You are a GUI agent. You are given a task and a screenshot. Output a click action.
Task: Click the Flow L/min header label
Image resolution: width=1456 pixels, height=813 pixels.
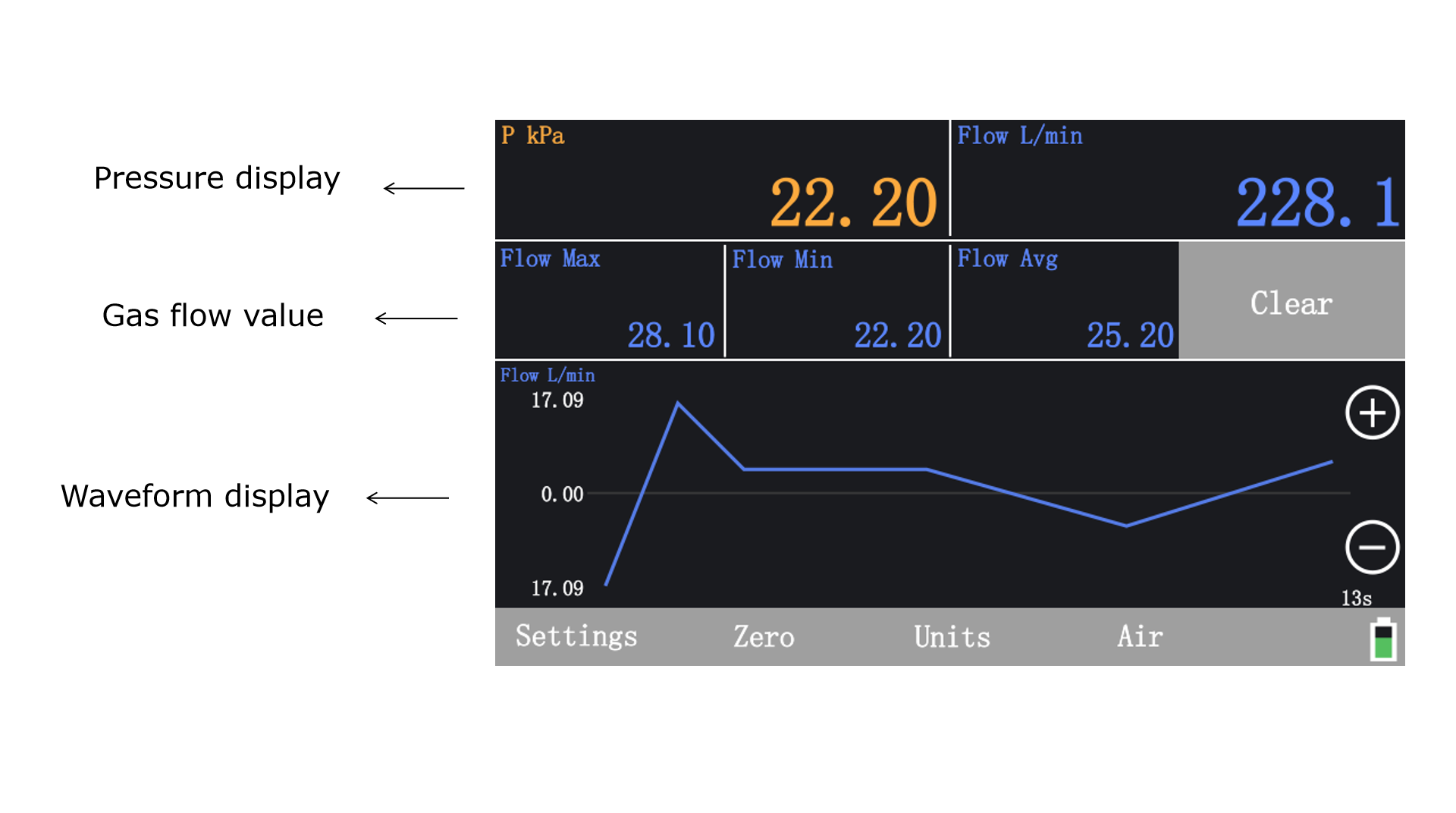tap(1019, 136)
